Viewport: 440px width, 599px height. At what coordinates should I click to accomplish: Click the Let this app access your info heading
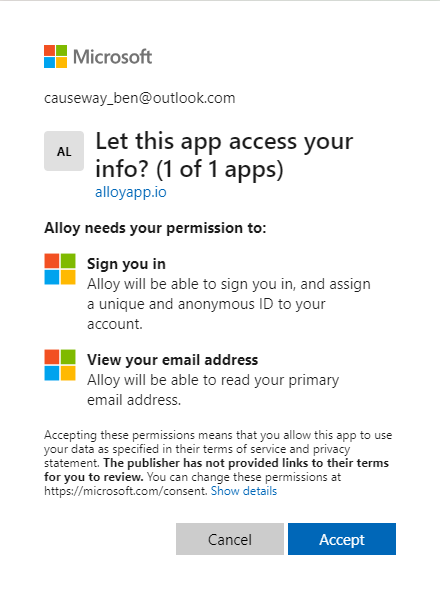point(224,155)
